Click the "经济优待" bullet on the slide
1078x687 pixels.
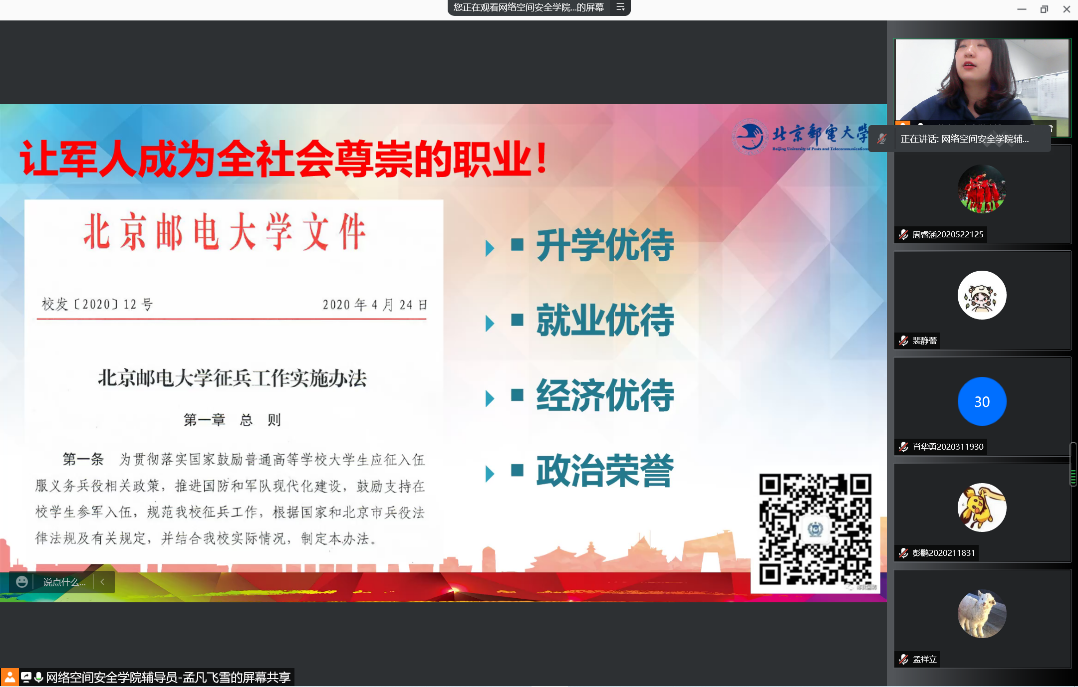coord(605,395)
